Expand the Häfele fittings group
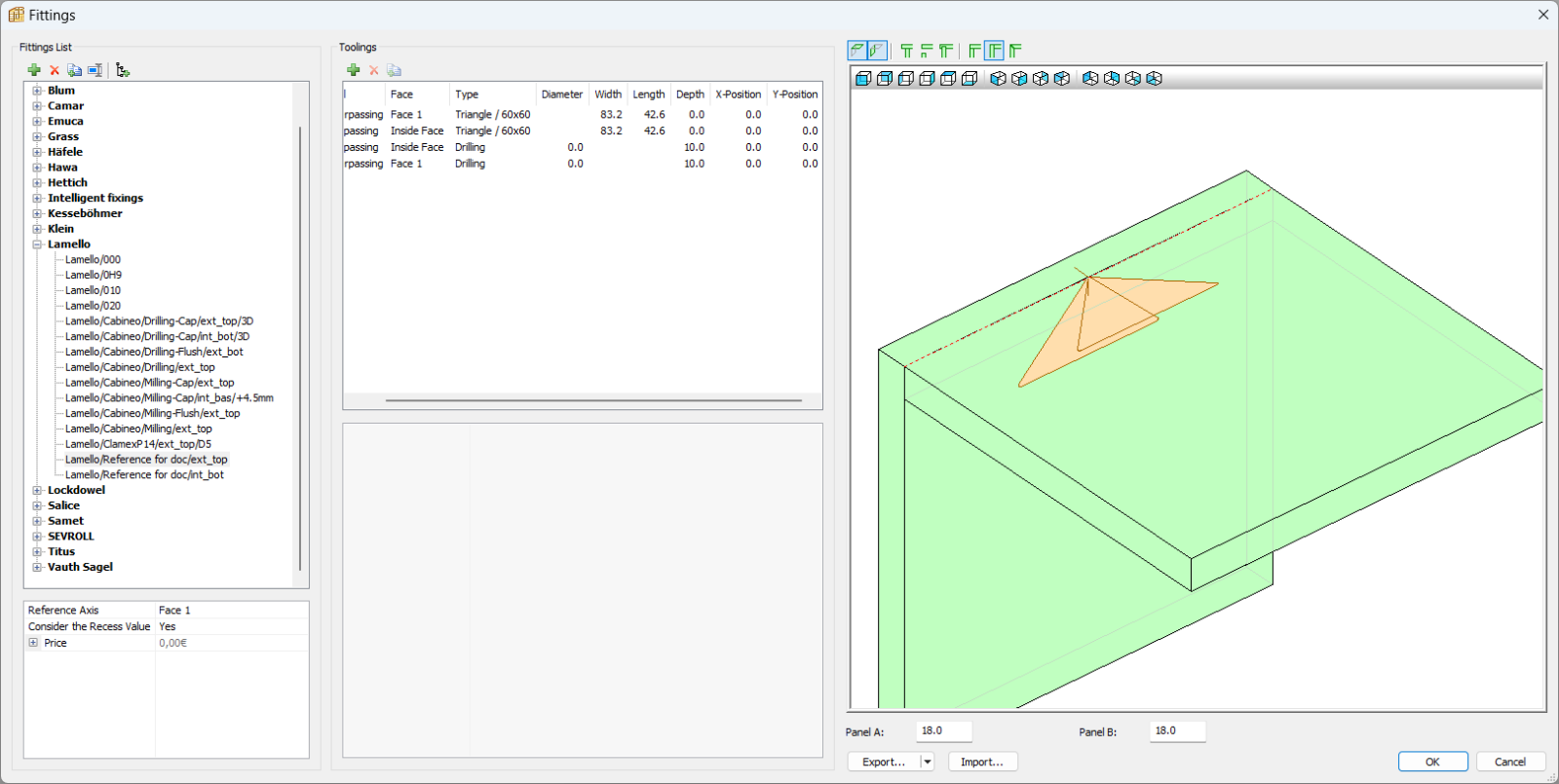Image resolution: width=1559 pixels, height=784 pixels. (x=37, y=152)
